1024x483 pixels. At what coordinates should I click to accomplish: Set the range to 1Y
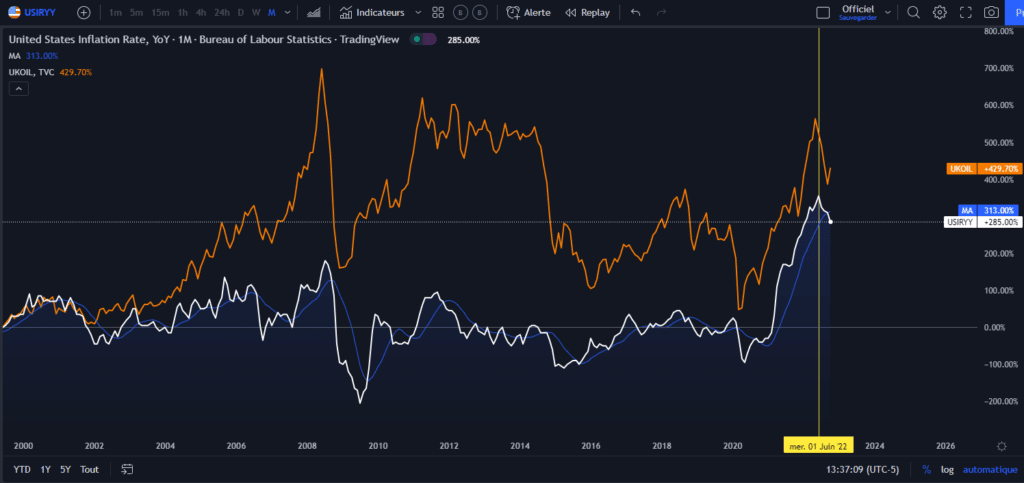pyautogui.click(x=46, y=469)
